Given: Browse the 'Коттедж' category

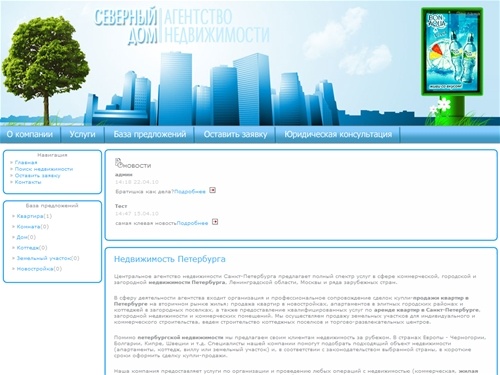Looking at the screenshot, I should click(x=28, y=248).
